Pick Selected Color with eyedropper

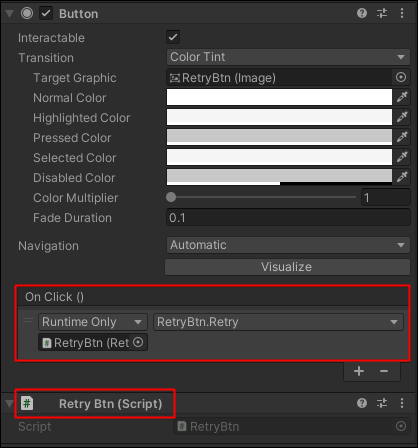(x=402, y=157)
